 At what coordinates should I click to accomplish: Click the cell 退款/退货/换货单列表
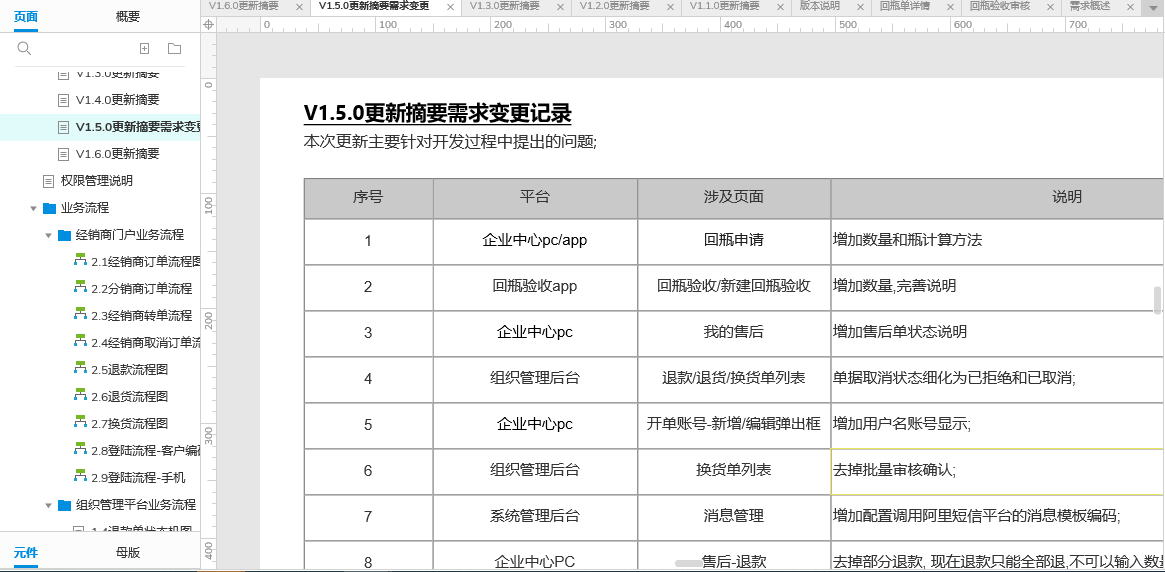(x=734, y=379)
